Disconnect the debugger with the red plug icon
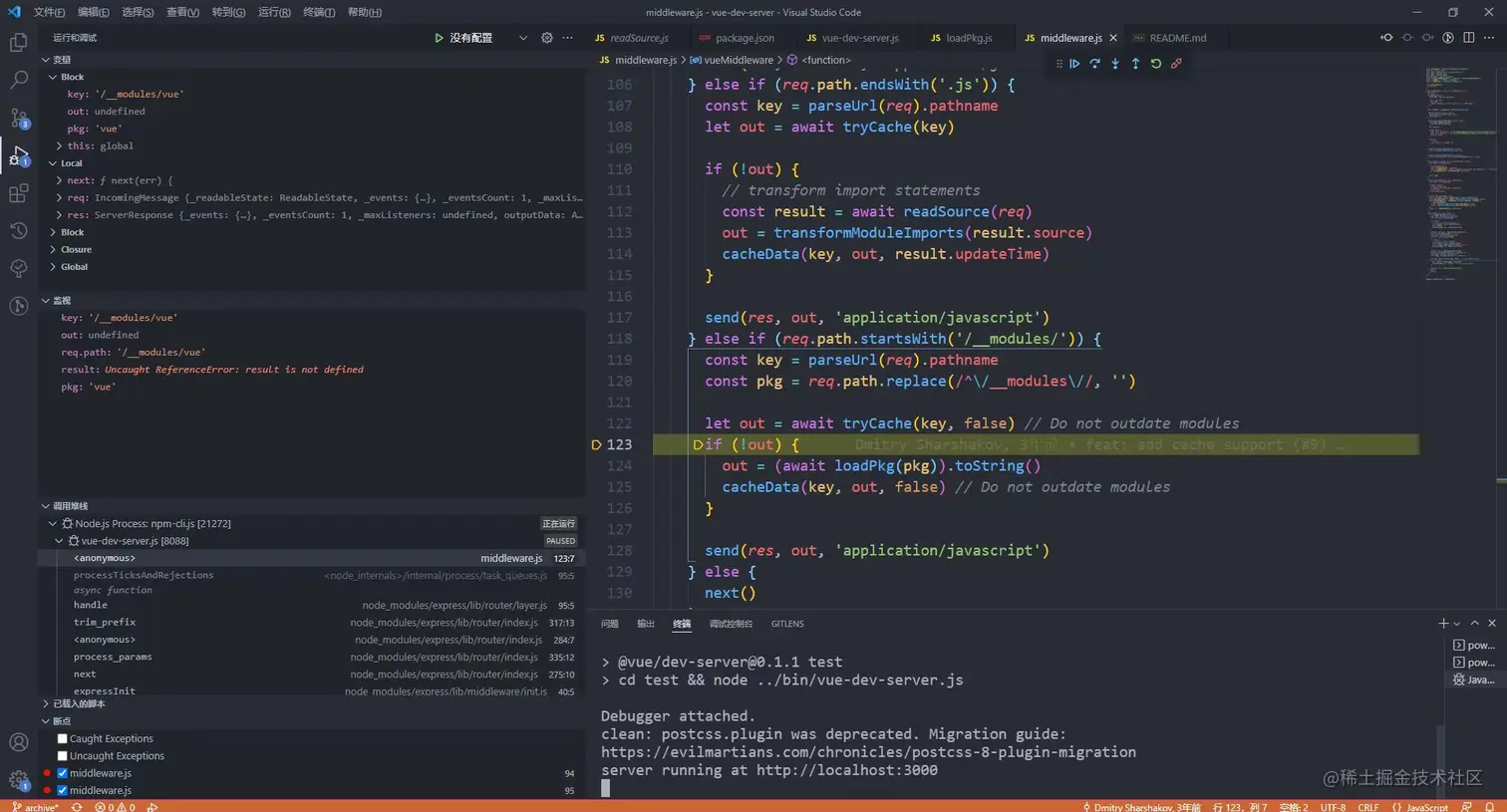This screenshot has height=812, width=1507. coord(1176,64)
